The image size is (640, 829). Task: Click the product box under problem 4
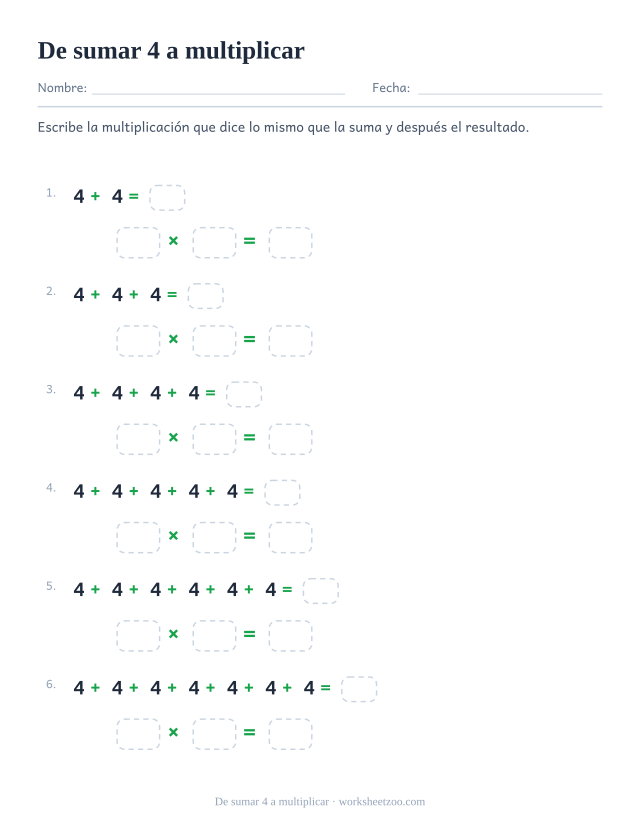click(291, 538)
